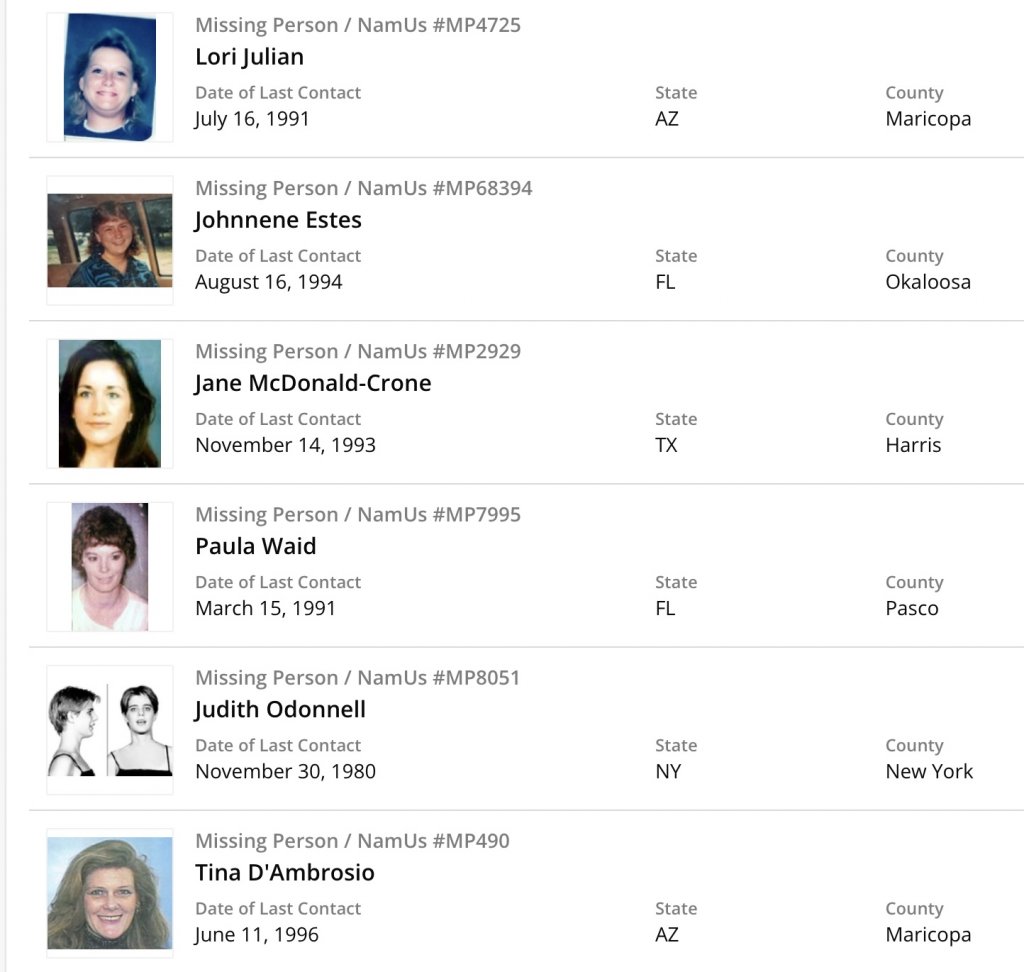1024x972 pixels.
Task: Click the NamUs #MP68394 case label
Action: coord(364,188)
